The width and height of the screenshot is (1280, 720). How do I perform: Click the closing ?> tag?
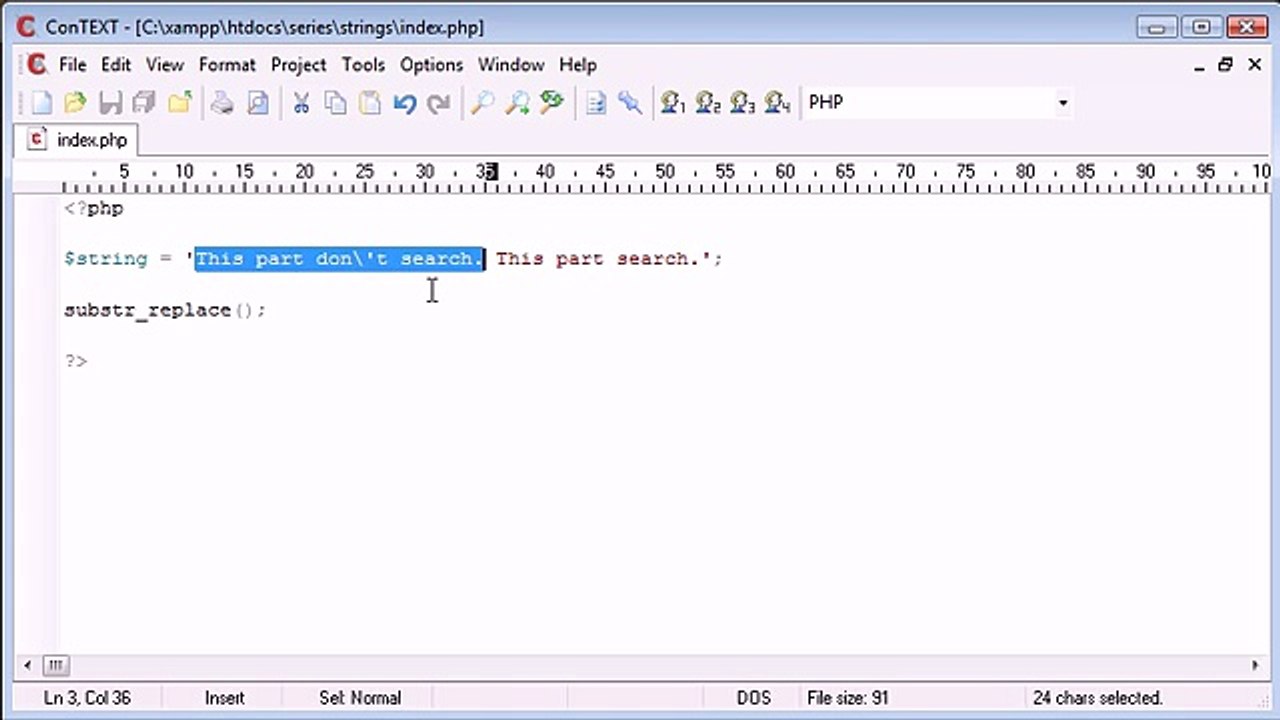[76, 361]
